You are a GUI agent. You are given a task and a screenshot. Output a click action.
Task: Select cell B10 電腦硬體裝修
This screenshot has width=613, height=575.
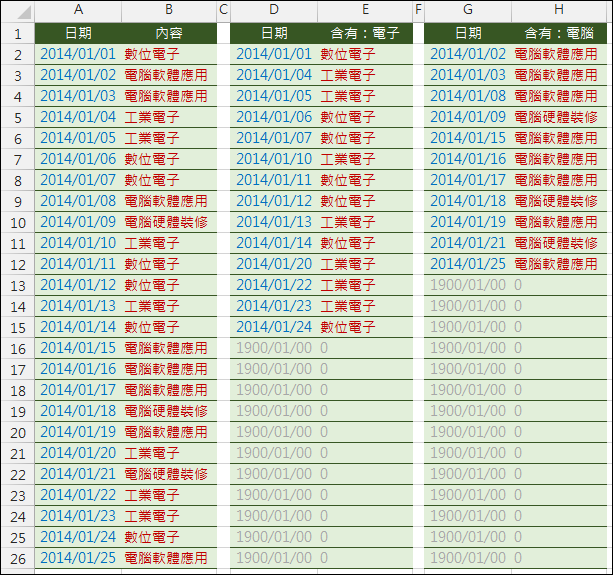[169, 222]
